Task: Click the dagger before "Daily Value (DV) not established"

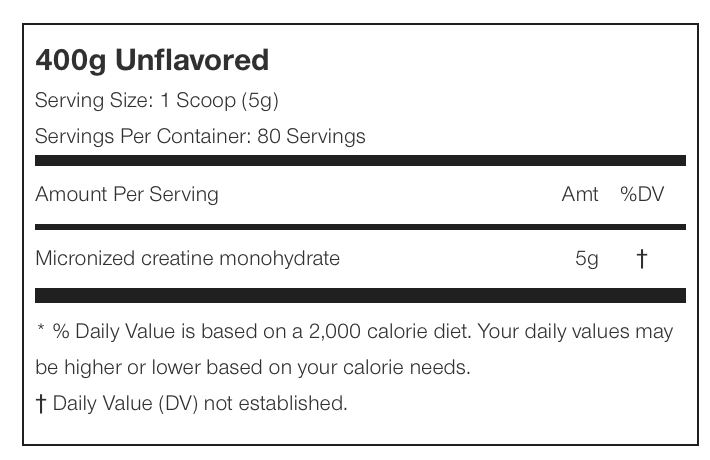Action: (x=40, y=404)
